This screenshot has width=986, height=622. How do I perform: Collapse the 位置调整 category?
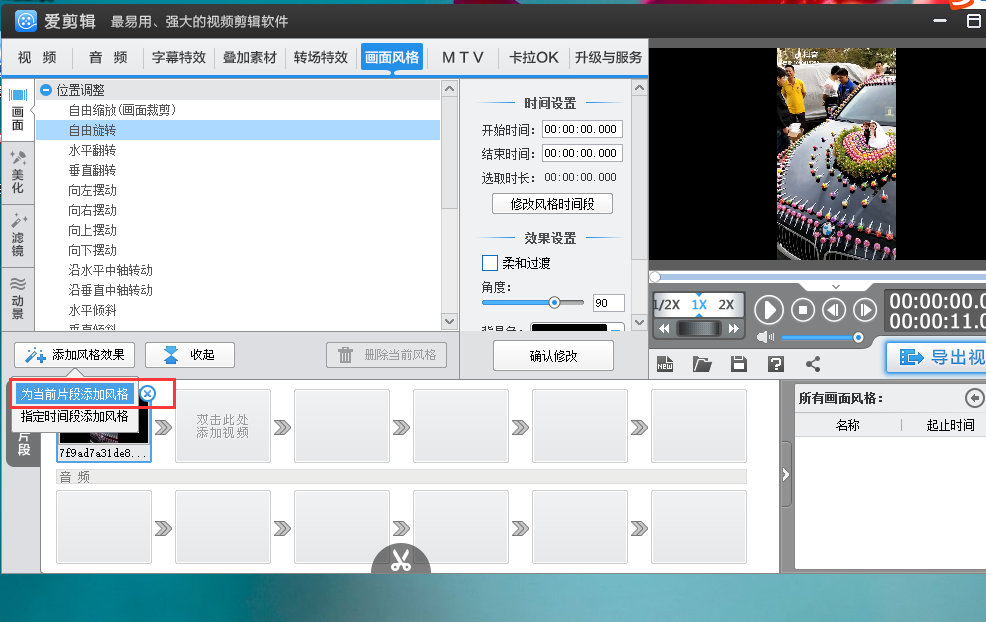pyautogui.click(x=46, y=90)
